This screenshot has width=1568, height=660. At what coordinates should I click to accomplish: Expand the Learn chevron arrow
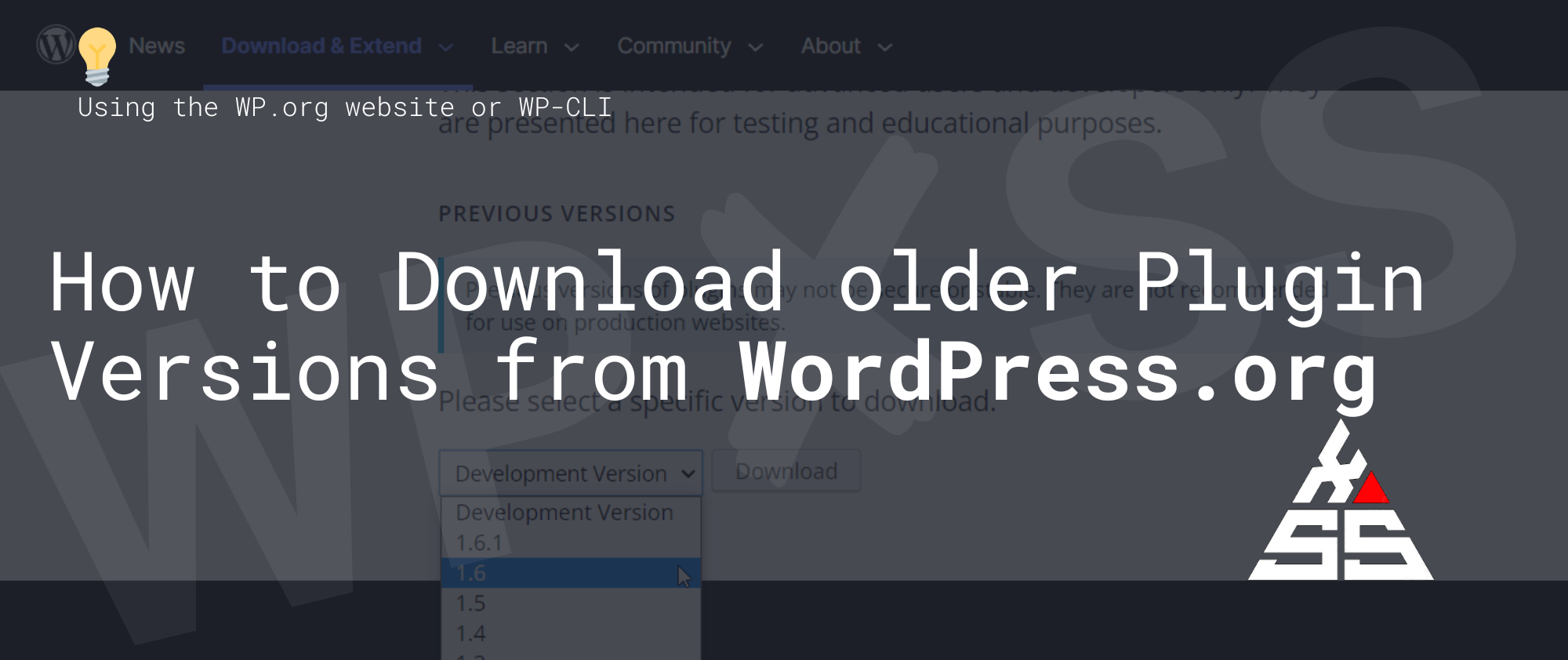pyautogui.click(x=572, y=48)
